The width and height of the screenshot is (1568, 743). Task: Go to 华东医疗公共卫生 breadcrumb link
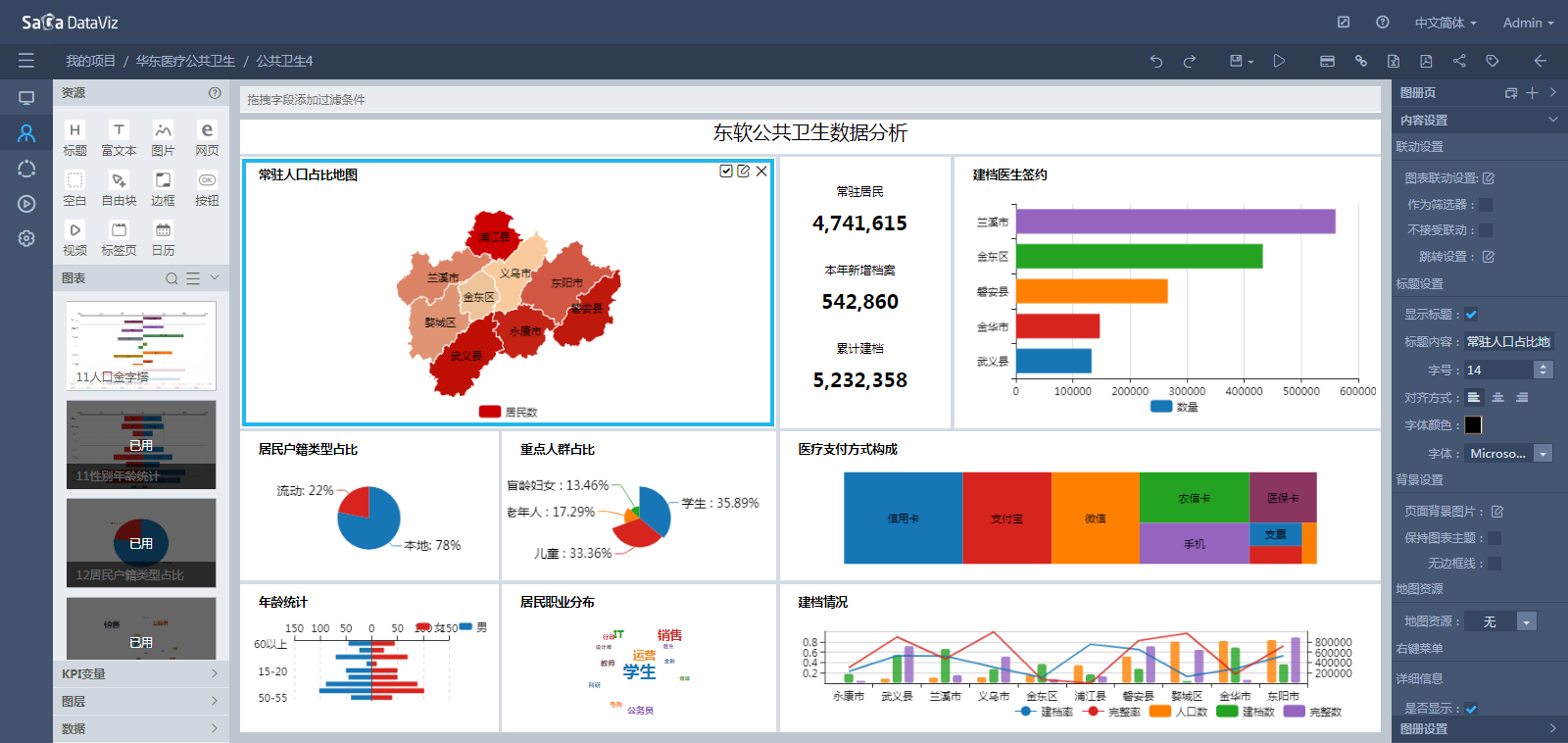185,61
